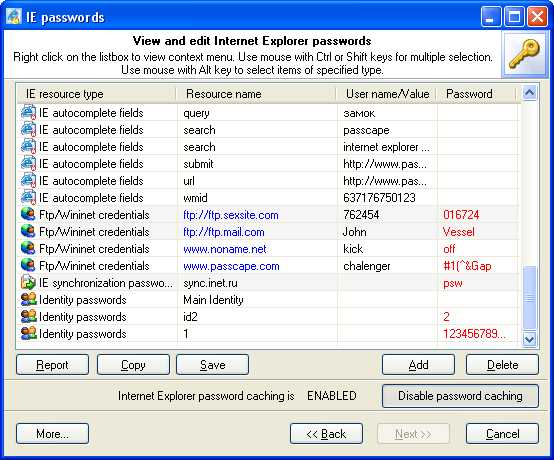Click the Copy button
Viewport: 554px width, 460px height.
coord(133,365)
